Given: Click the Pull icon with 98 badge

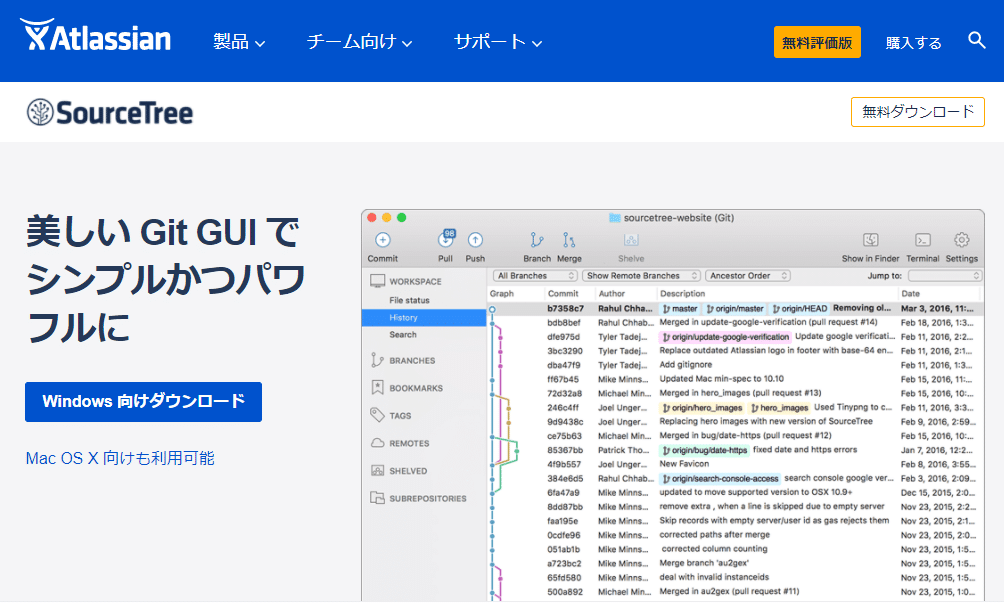Looking at the screenshot, I should click(x=446, y=240).
